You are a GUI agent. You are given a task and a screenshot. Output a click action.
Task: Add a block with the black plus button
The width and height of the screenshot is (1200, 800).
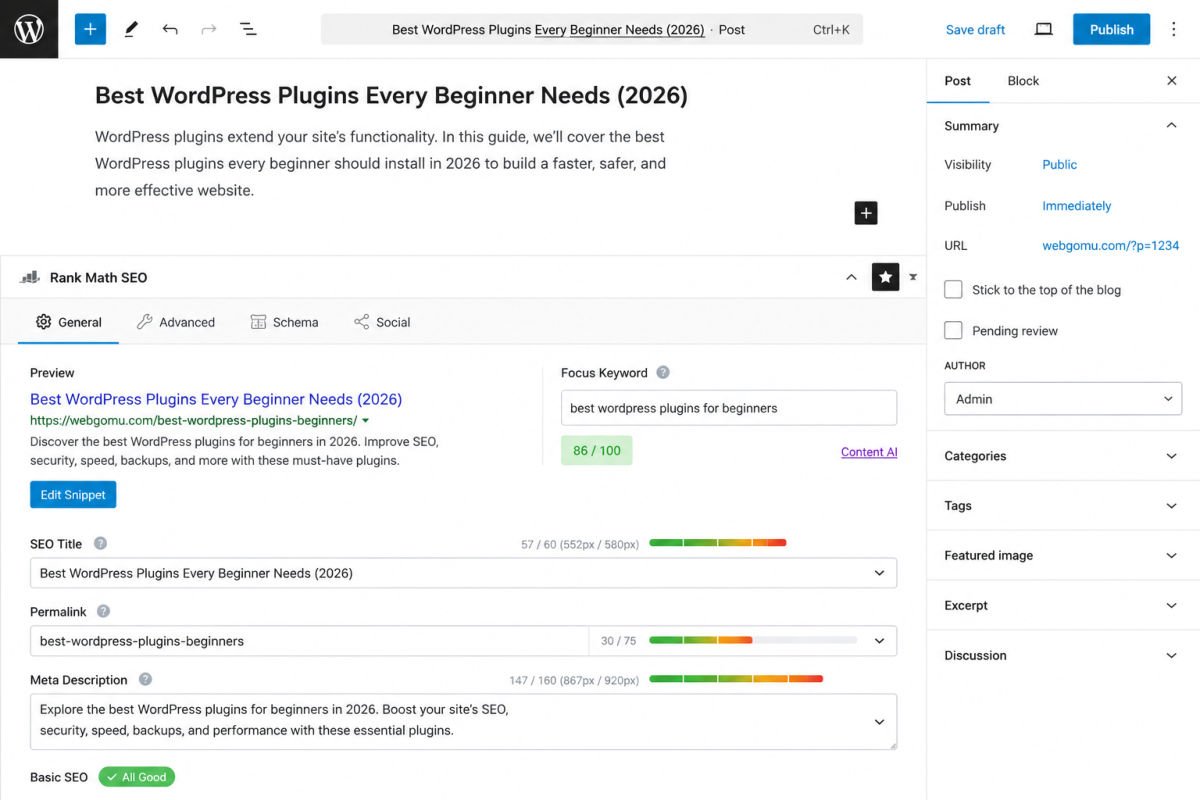coord(866,212)
